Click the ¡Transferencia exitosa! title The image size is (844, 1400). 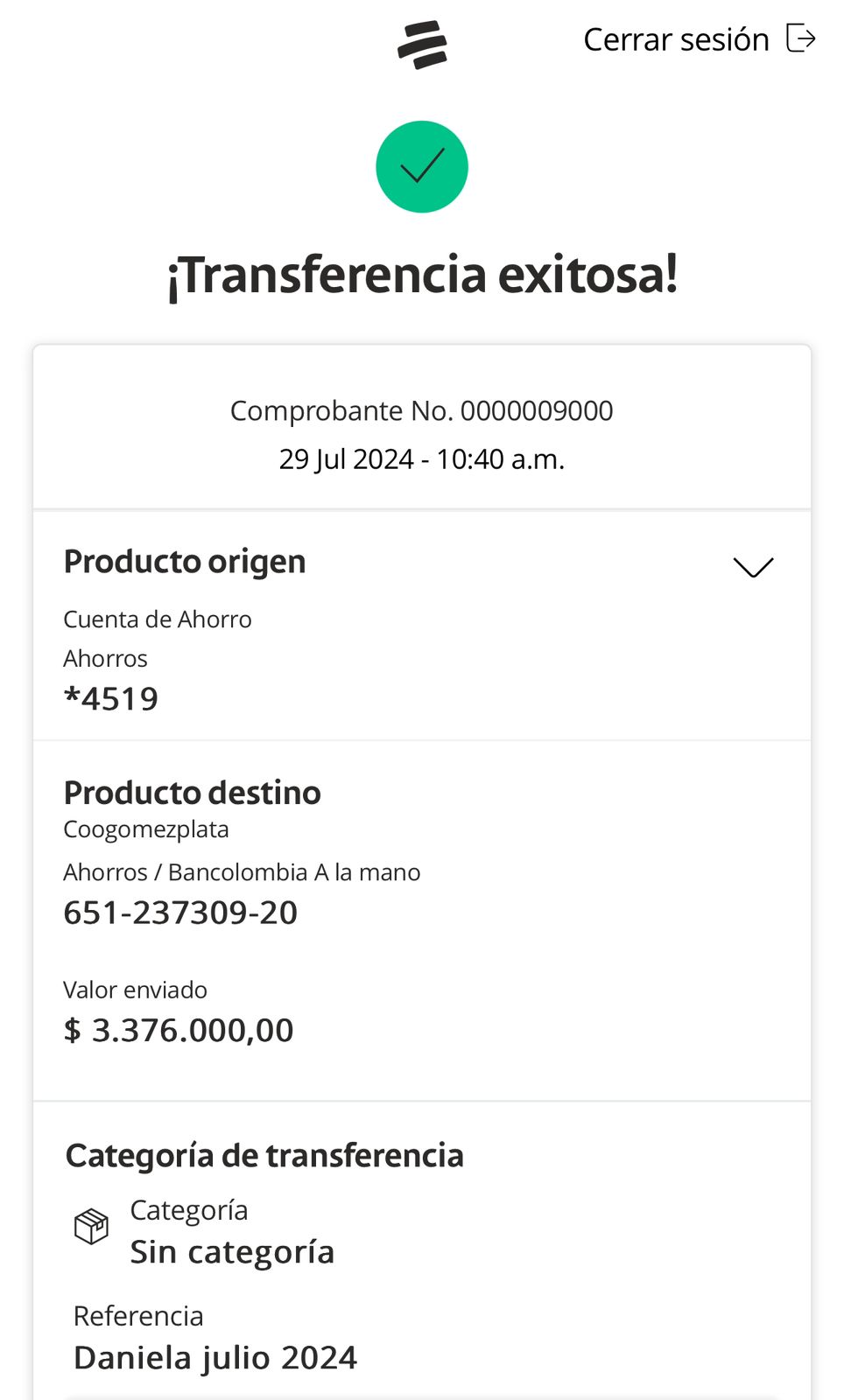pos(422,275)
